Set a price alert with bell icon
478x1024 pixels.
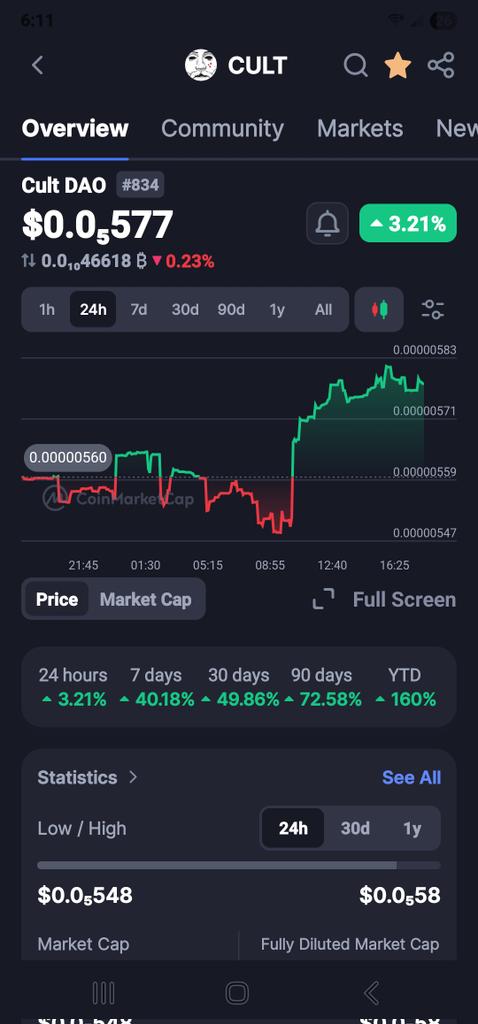pos(327,223)
